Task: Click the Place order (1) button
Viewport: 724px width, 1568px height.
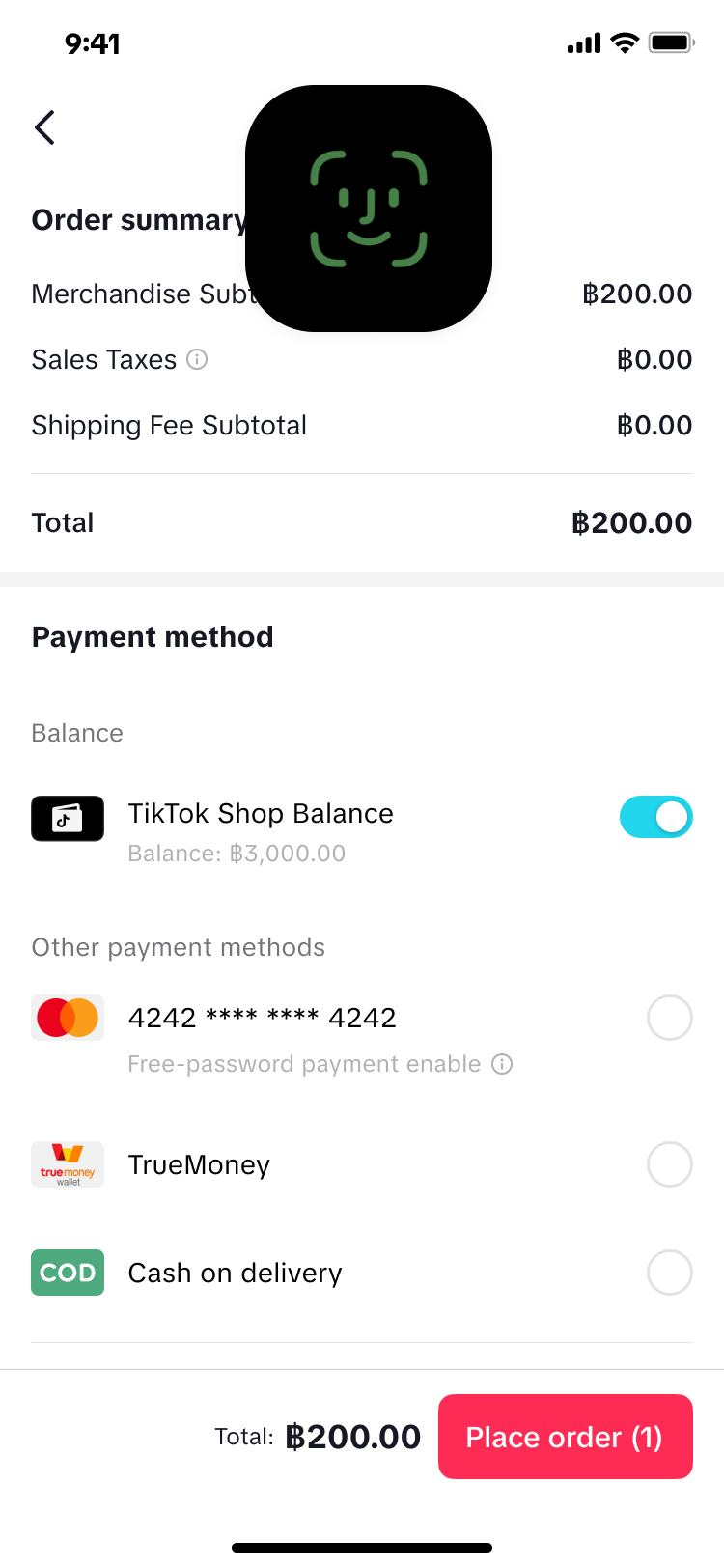Action: (566, 1437)
